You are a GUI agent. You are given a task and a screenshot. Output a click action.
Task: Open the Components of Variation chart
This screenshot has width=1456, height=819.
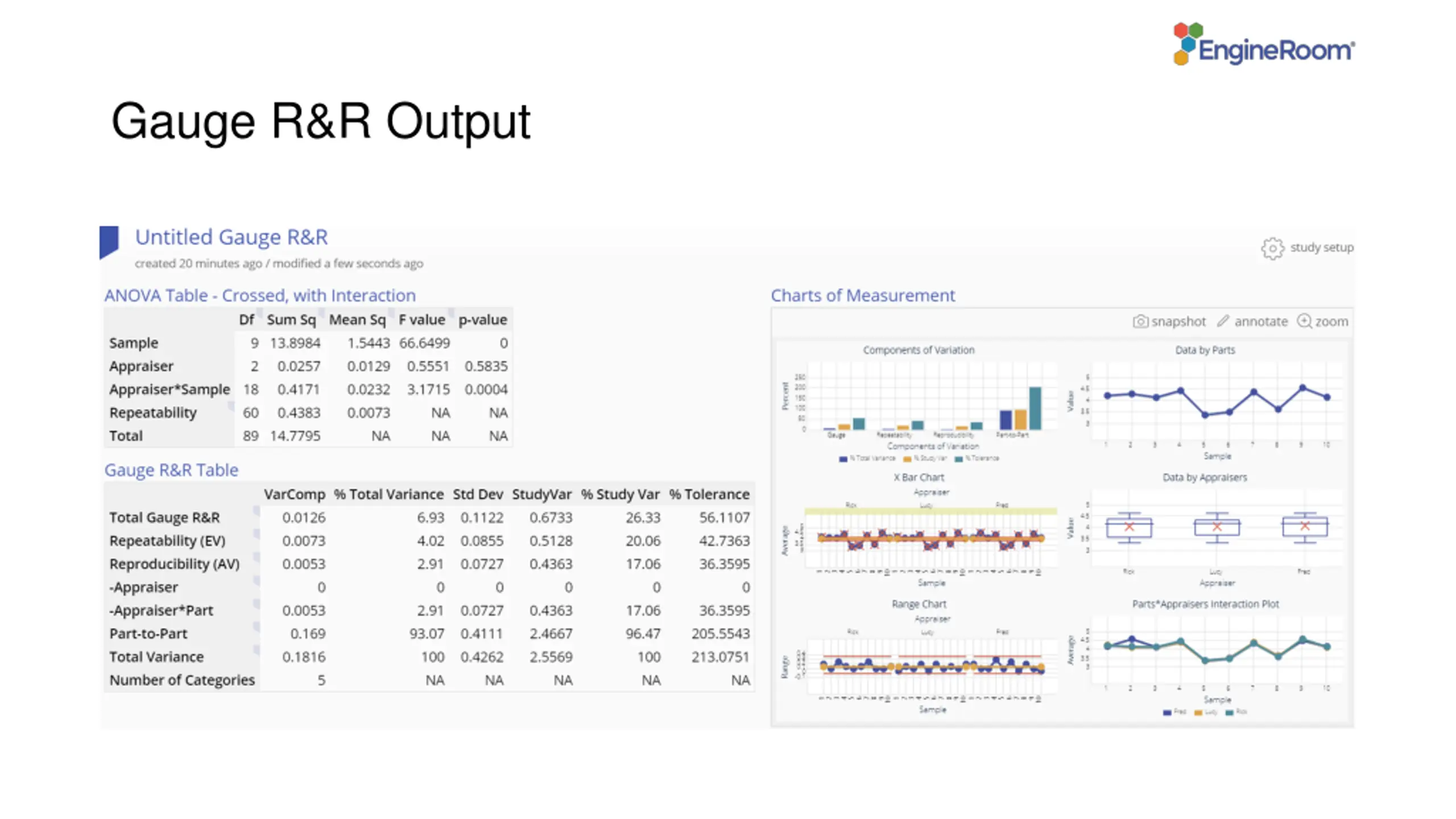click(x=919, y=403)
